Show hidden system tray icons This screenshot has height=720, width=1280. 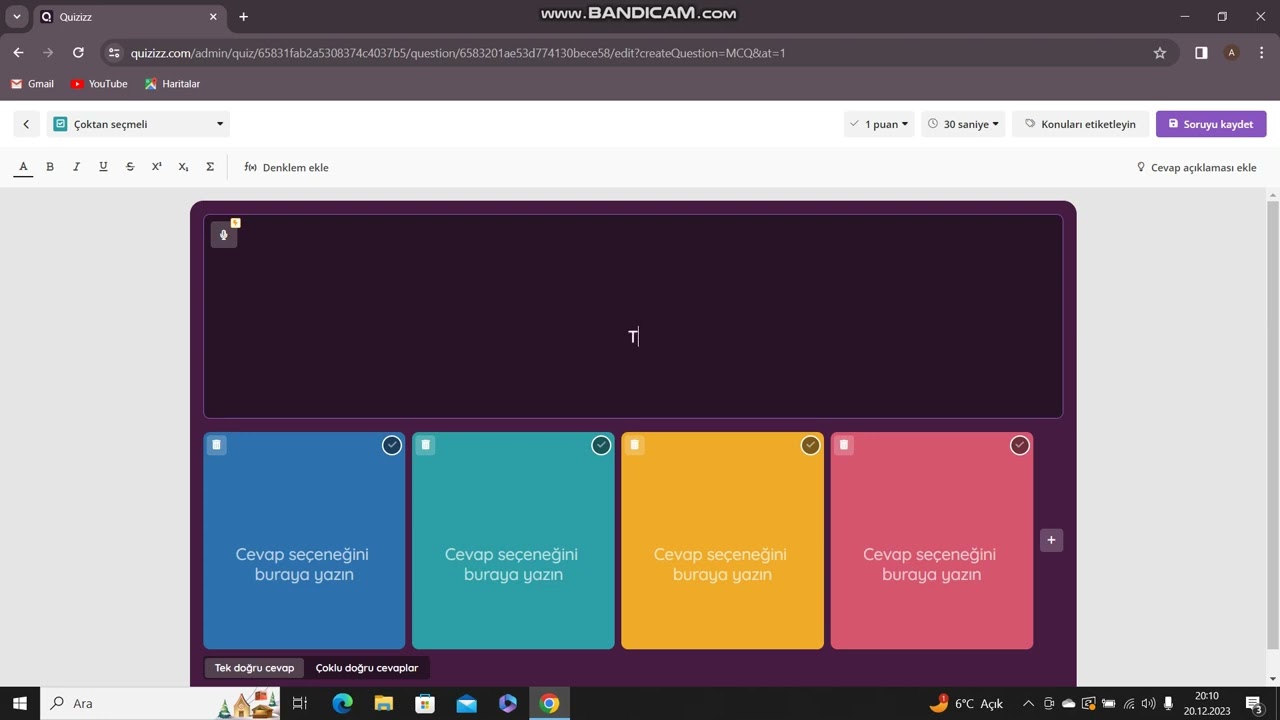(x=1028, y=703)
